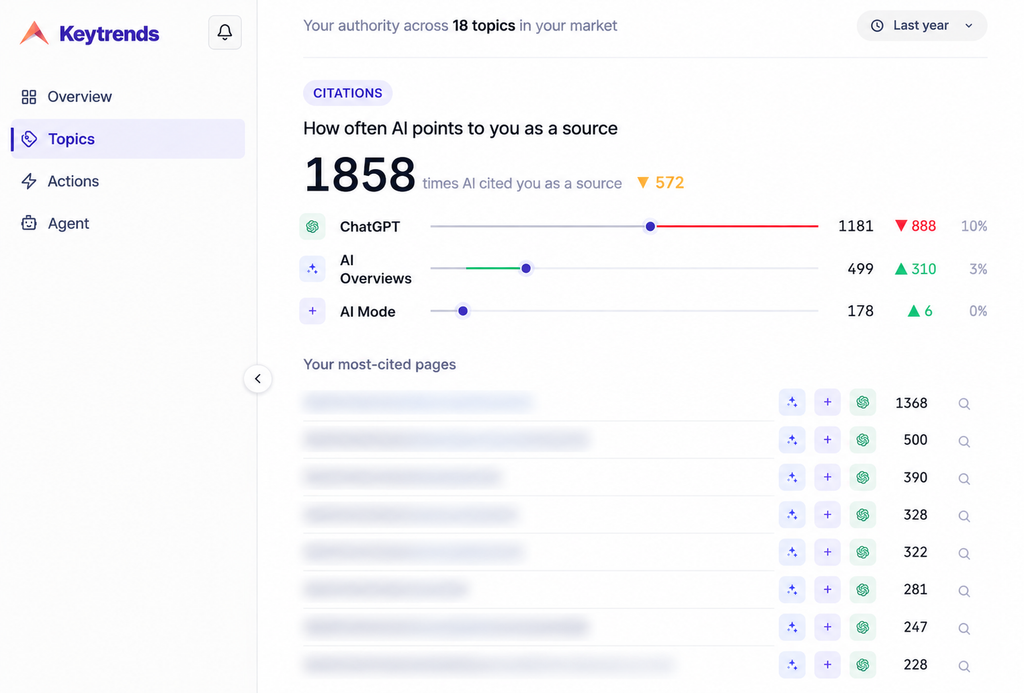
Task: Open the blurred page link with 500 citations
Action: pos(447,440)
